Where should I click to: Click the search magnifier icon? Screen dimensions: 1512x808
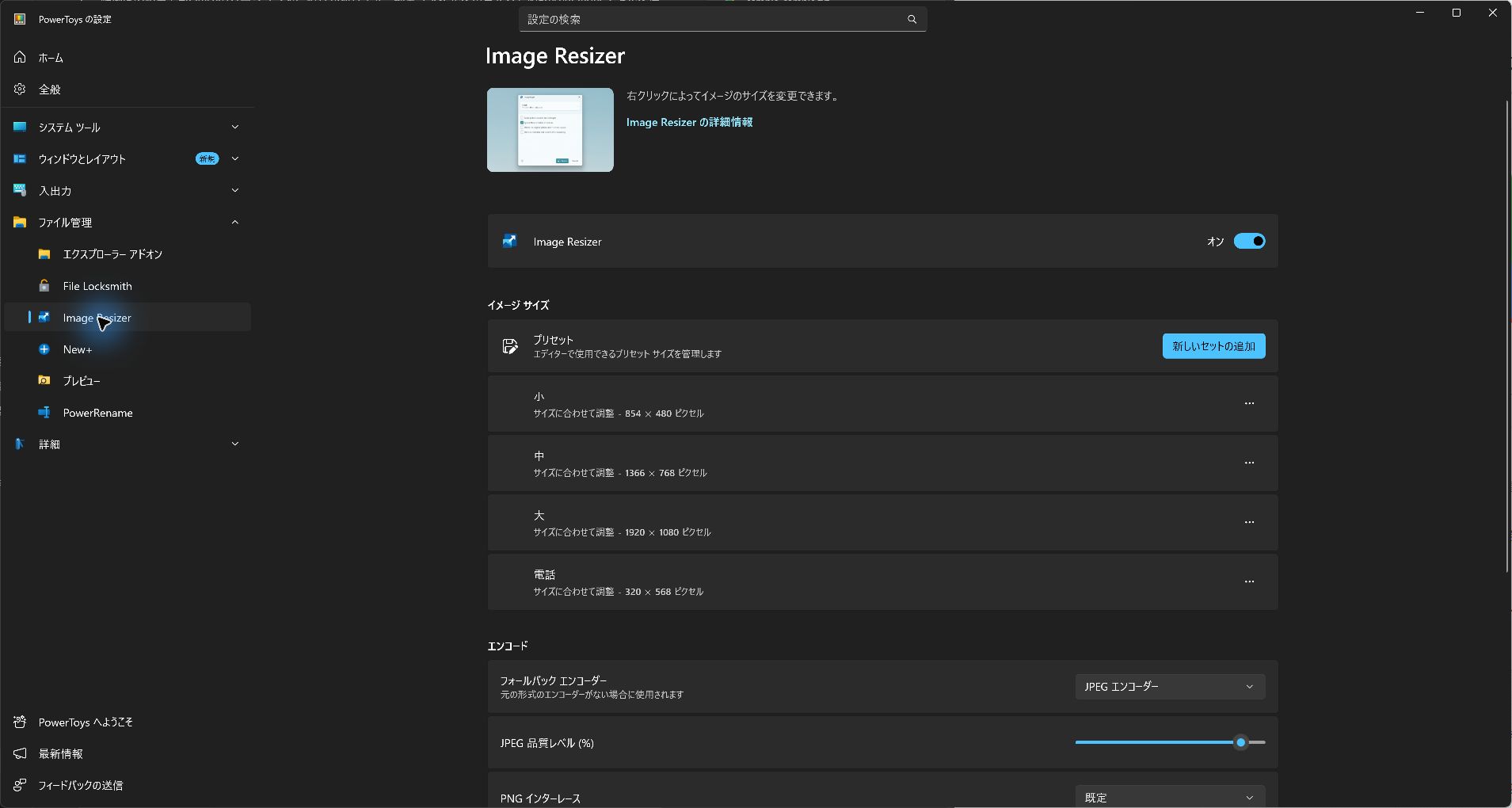click(912, 19)
